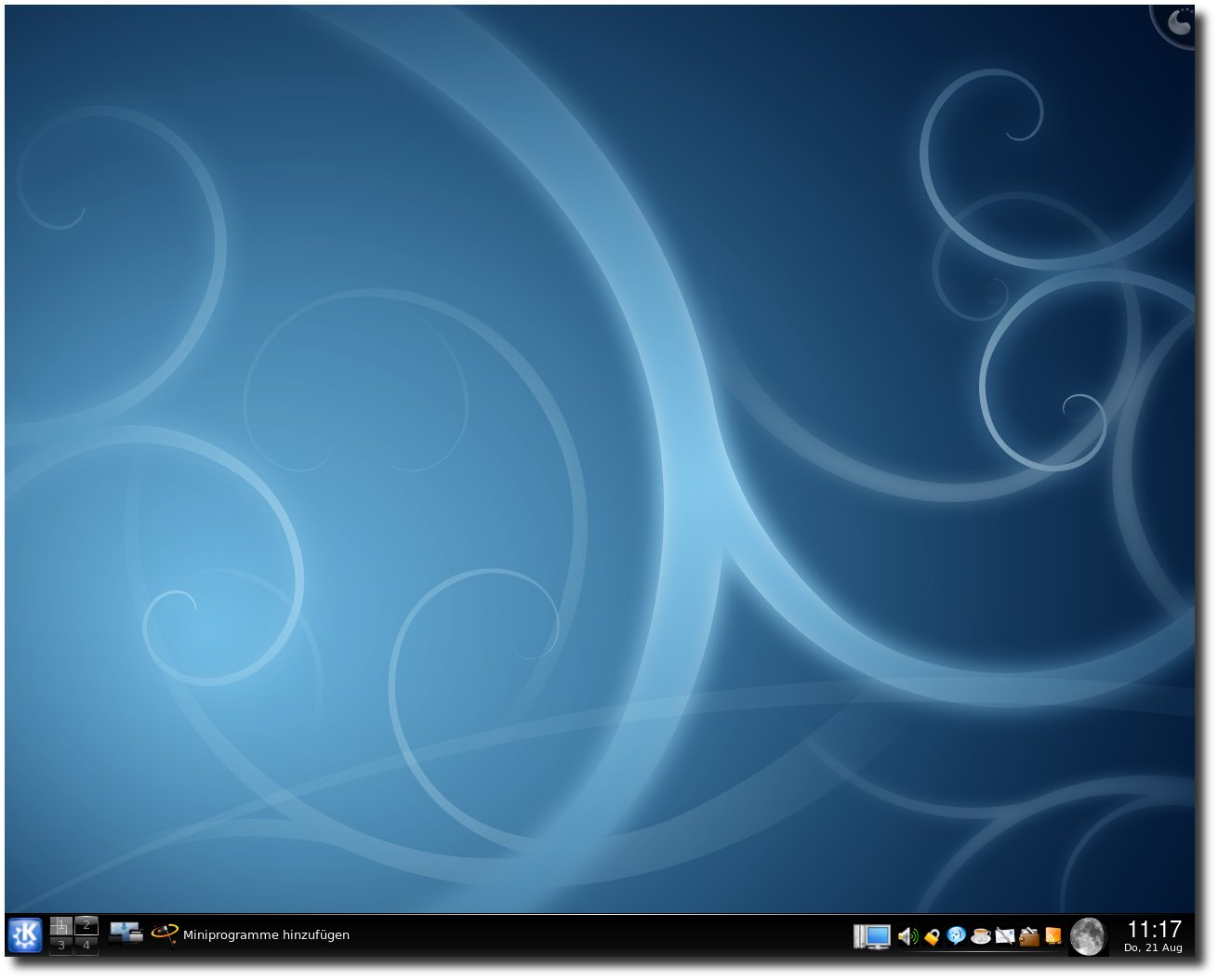Click the computer monitor tray icon
The height and width of the screenshot is (980, 1218).
pos(872,936)
